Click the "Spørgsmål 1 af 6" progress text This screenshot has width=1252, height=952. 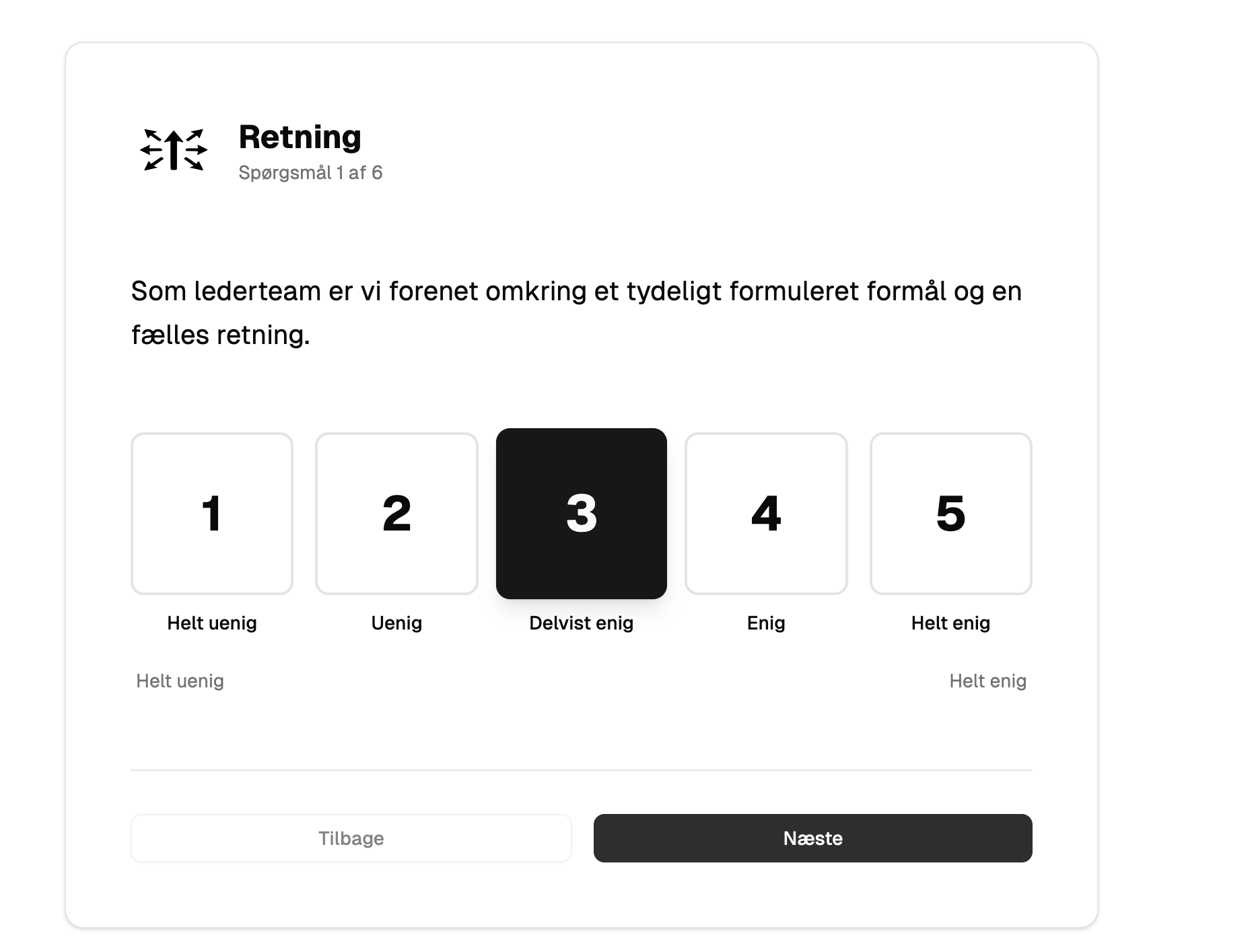point(310,173)
